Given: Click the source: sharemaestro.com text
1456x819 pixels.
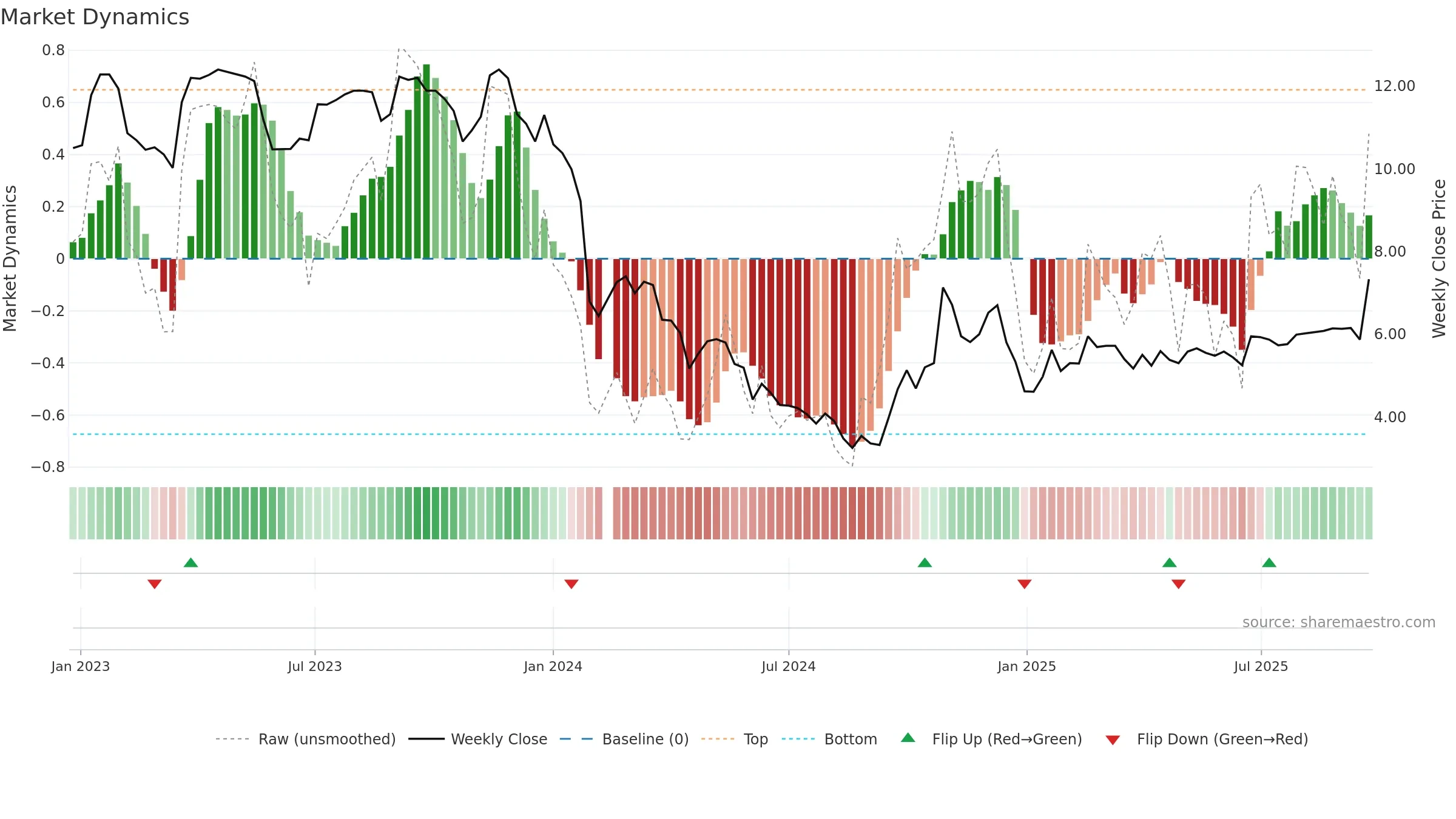Looking at the screenshot, I should 1339,622.
